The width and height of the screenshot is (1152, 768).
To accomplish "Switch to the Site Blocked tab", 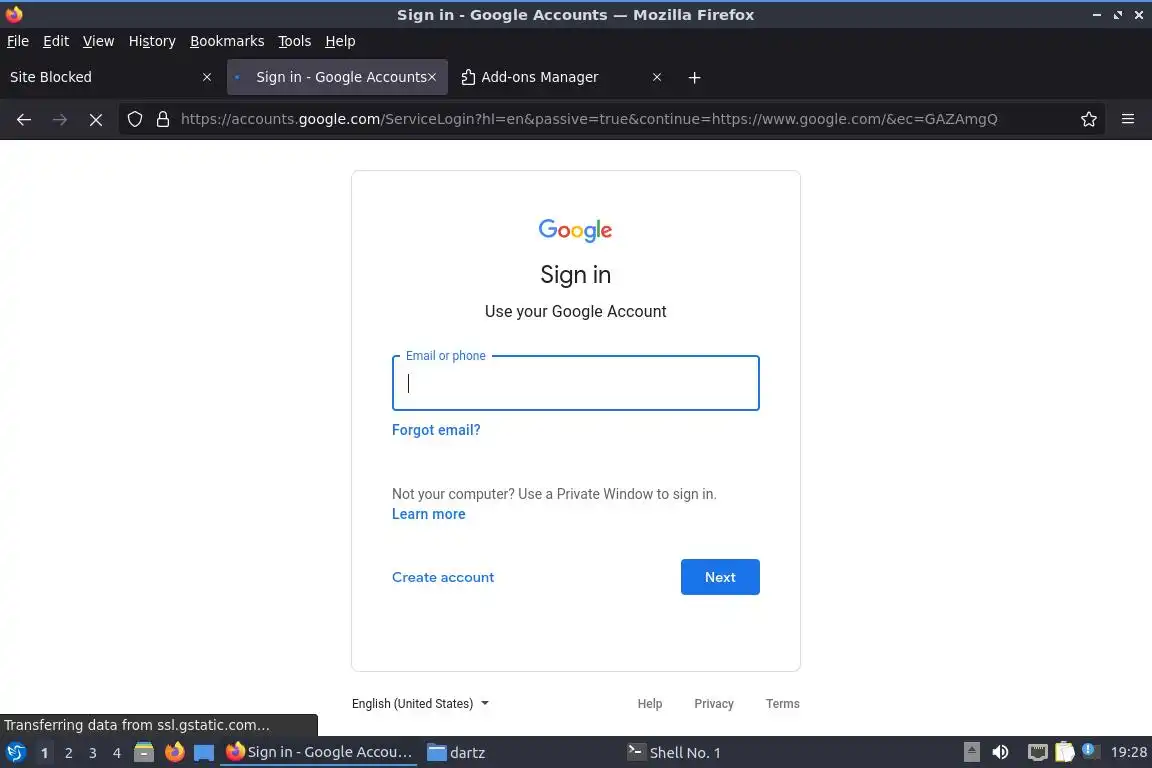I will coord(111,77).
